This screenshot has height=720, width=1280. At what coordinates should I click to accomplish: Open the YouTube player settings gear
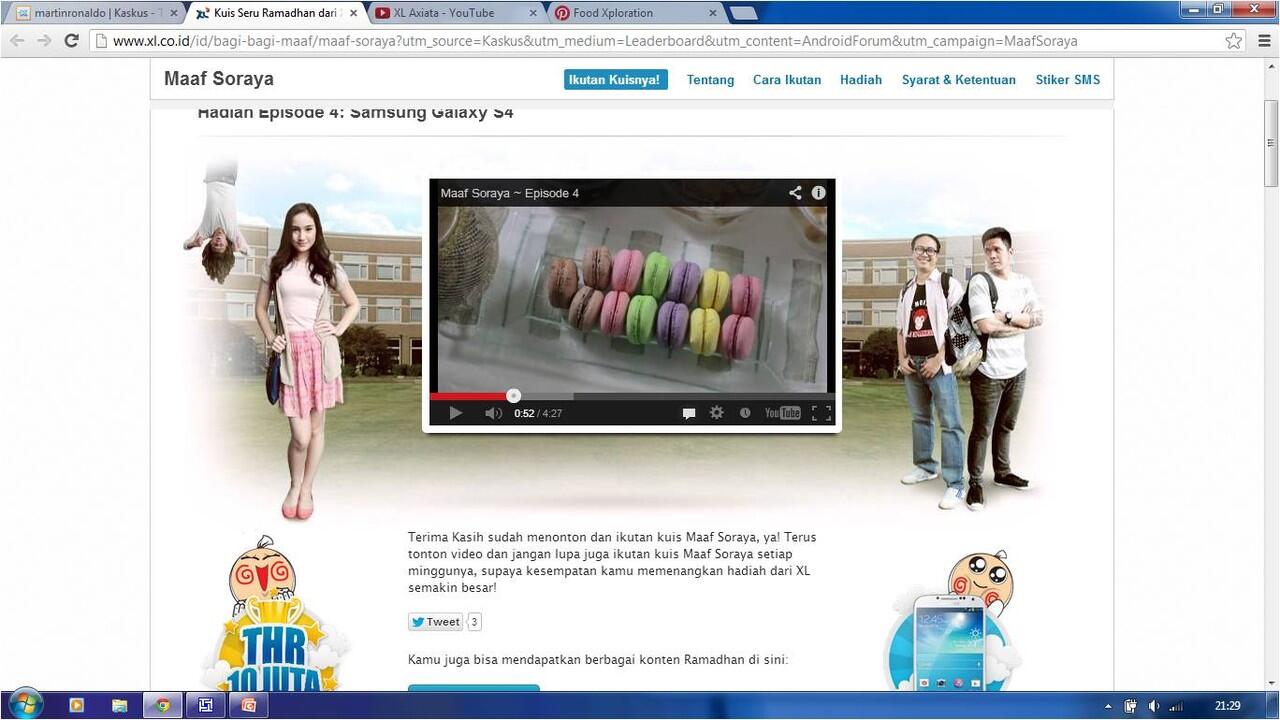pyautogui.click(x=716, y=412)
